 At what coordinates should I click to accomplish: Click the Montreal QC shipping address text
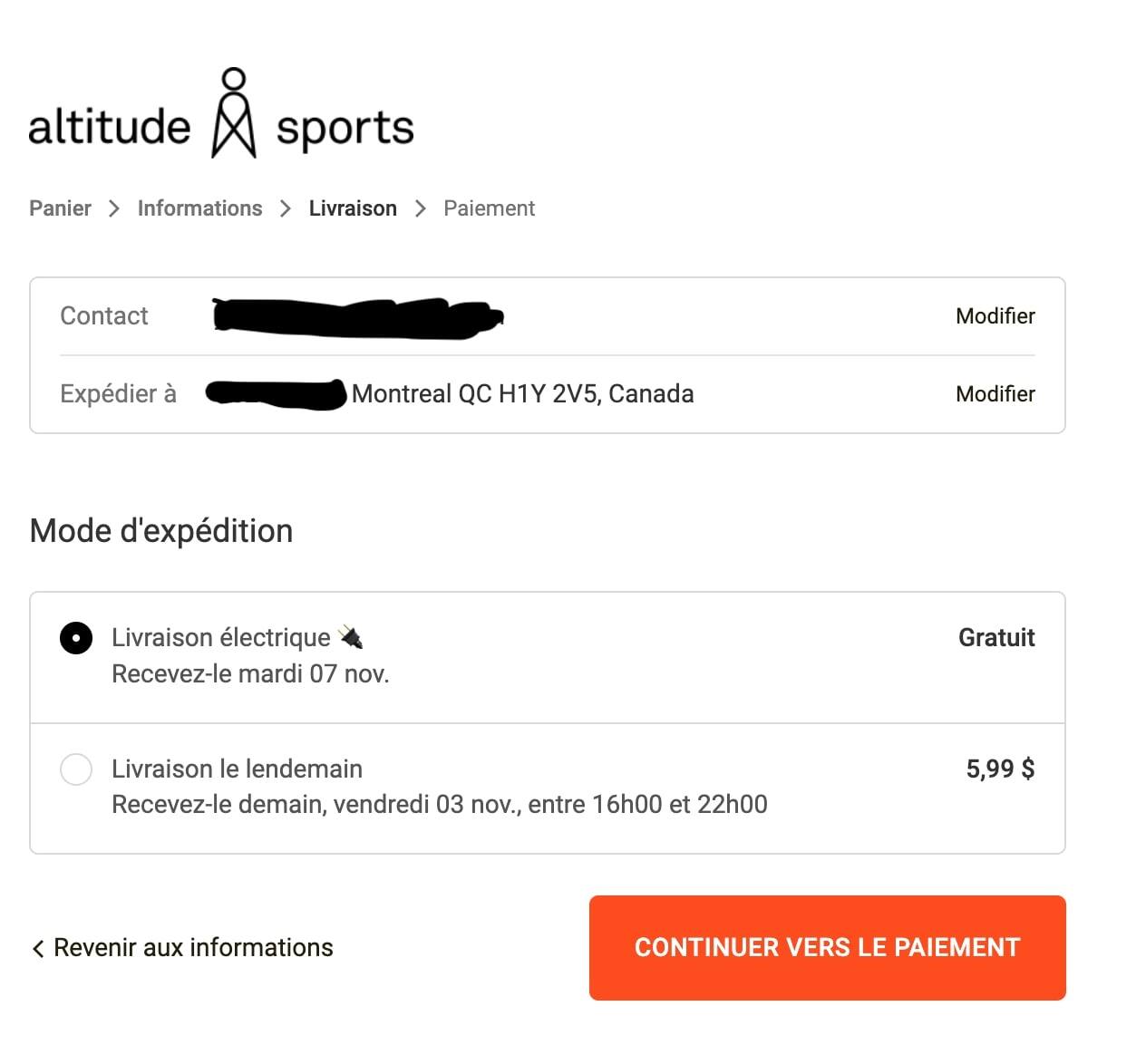[x=522, y=394]
